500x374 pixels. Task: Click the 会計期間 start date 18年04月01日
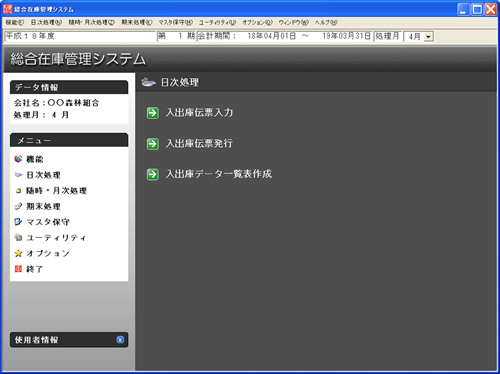coord(271,36)
